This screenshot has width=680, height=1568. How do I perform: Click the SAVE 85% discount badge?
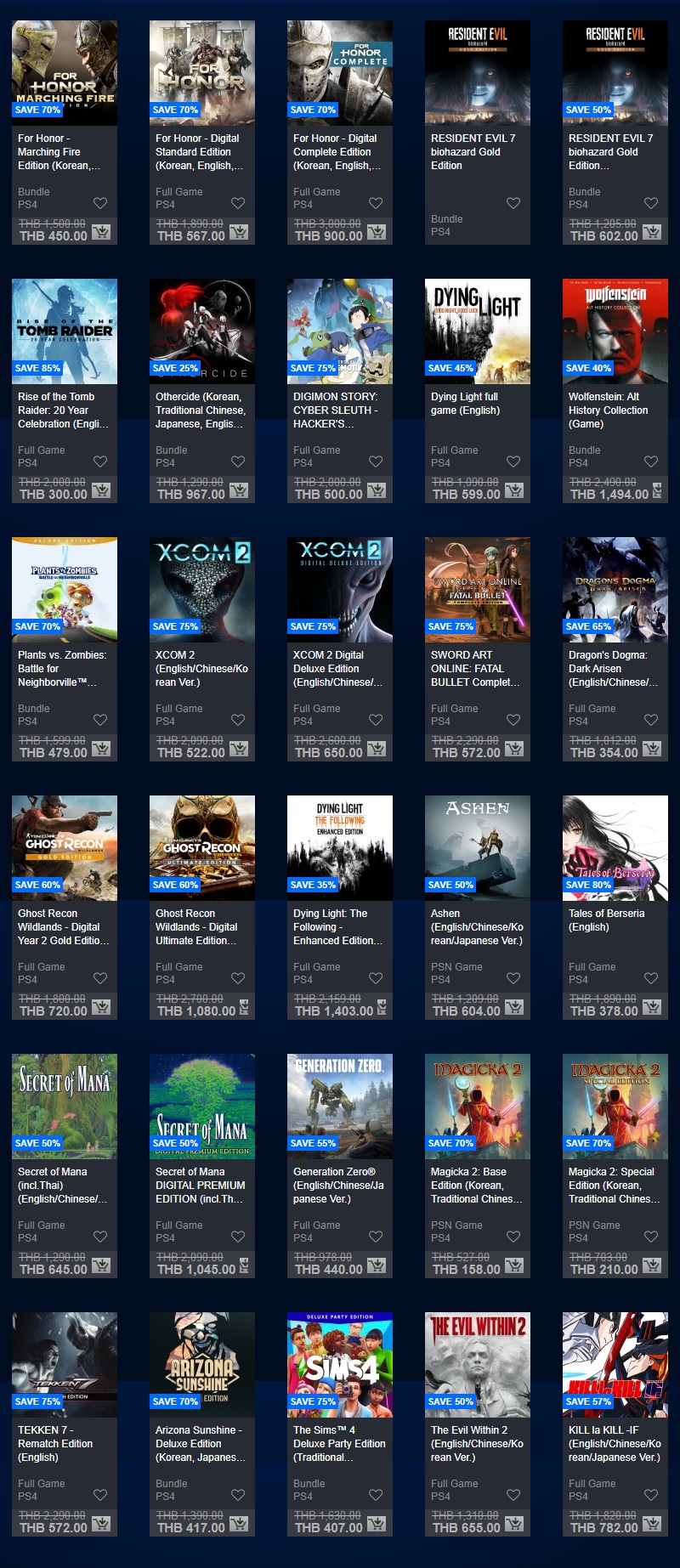coord(37,368)
